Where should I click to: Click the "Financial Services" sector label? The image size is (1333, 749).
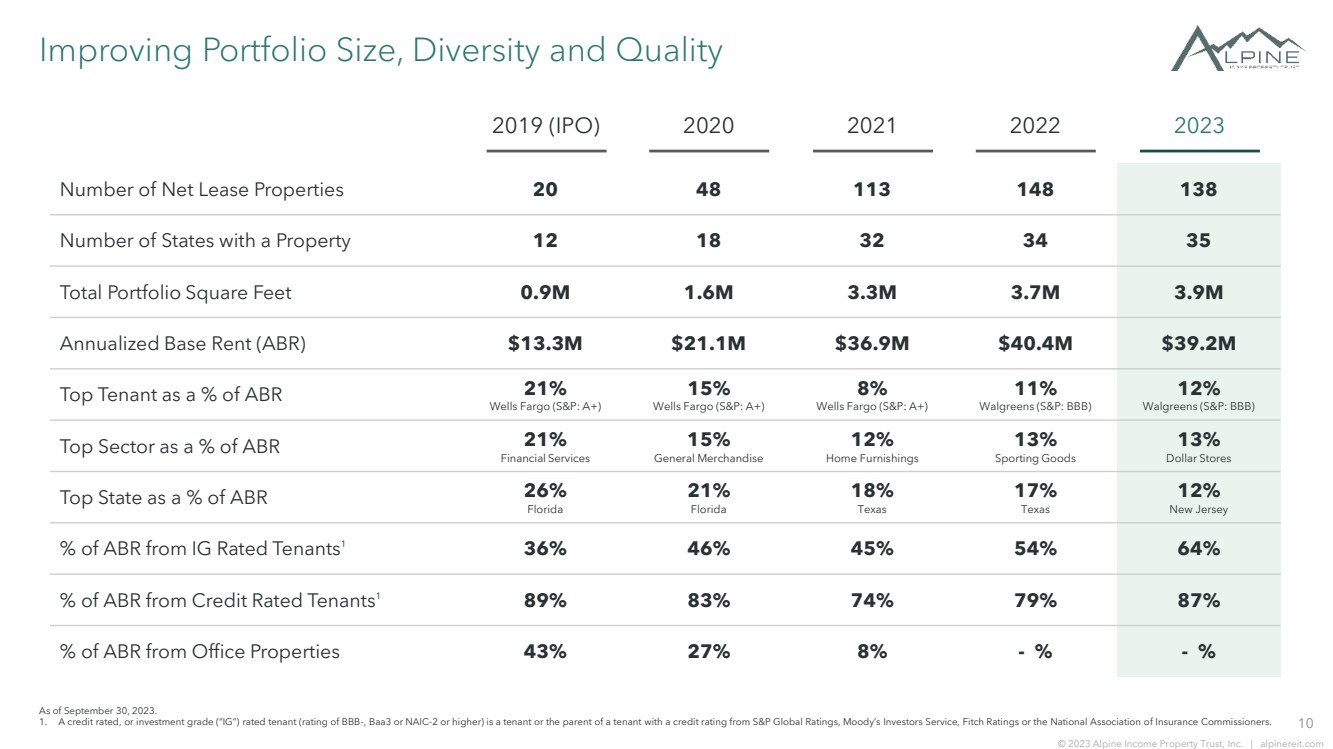click(x=545, y=458)
